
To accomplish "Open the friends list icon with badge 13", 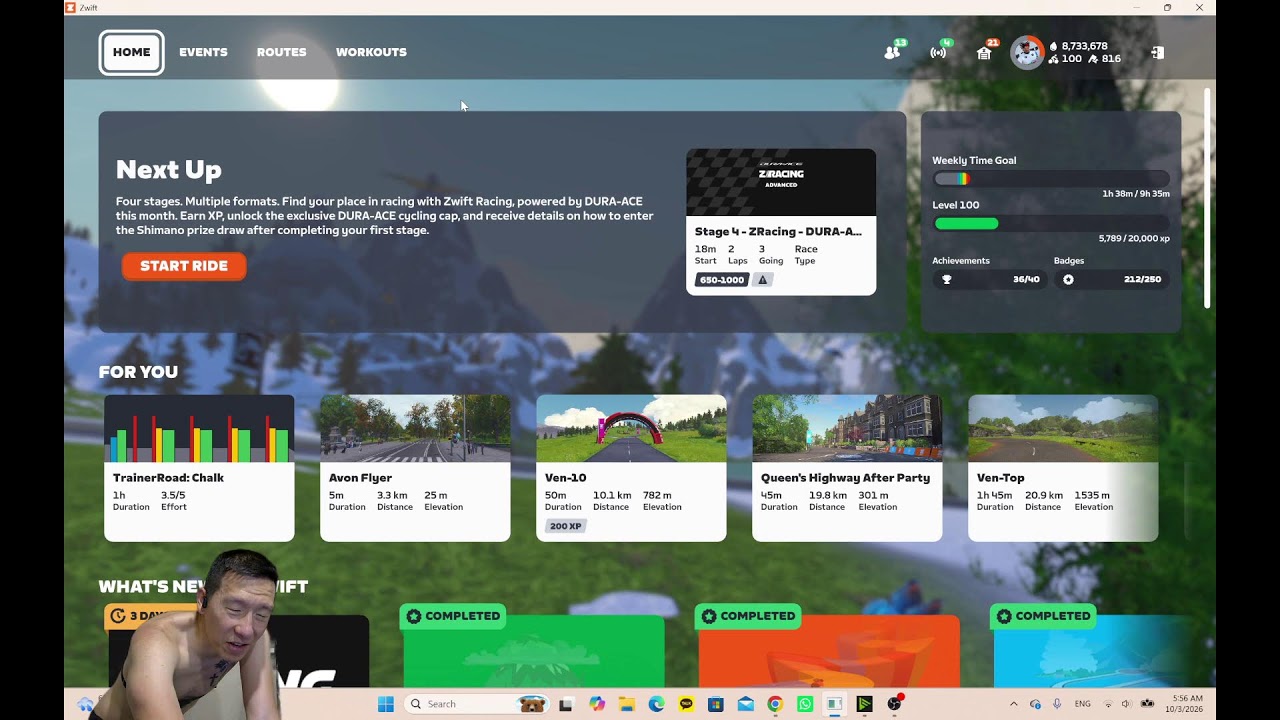I will click(x=892, y=52).
